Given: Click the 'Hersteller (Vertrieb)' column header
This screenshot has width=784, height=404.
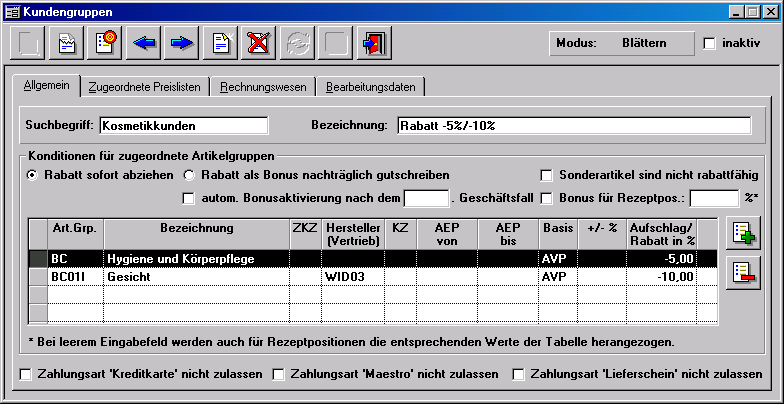Looking at the screenshot, I should point(353,234).
